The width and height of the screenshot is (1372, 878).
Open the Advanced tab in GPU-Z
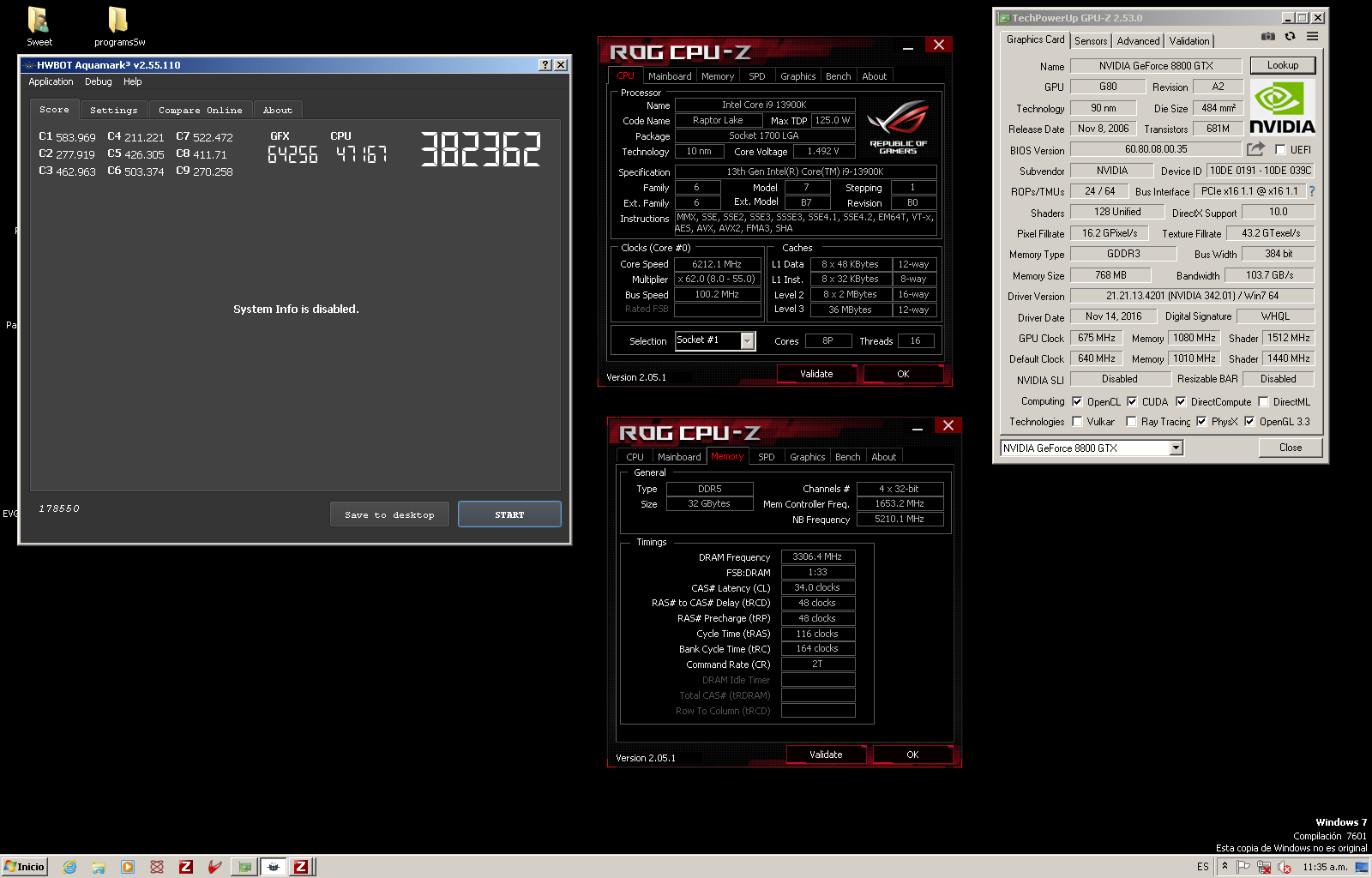point(1138,40)
